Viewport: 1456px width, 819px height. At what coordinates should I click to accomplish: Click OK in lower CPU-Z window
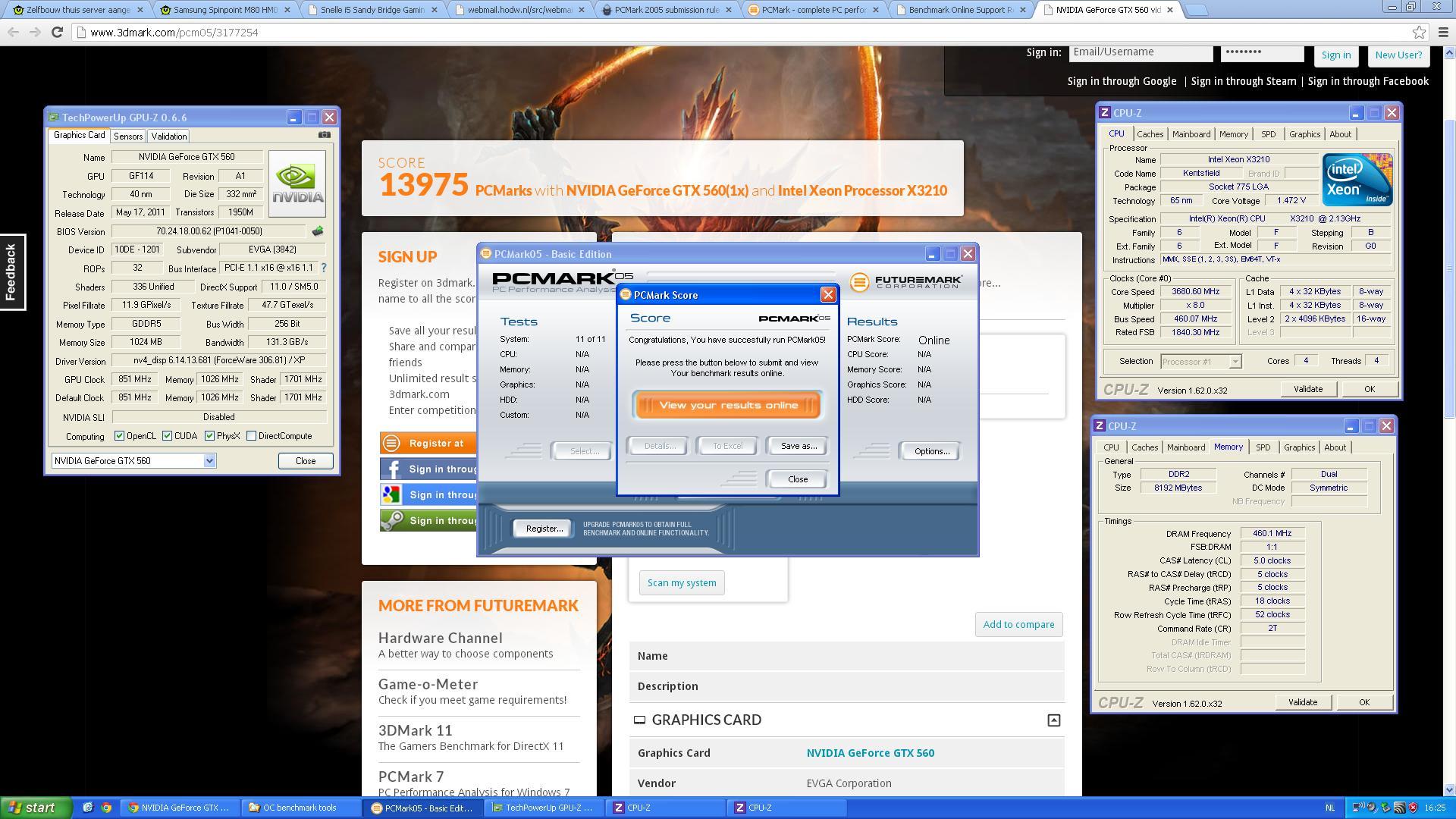pyautogui.click(x=1363, y=702)
